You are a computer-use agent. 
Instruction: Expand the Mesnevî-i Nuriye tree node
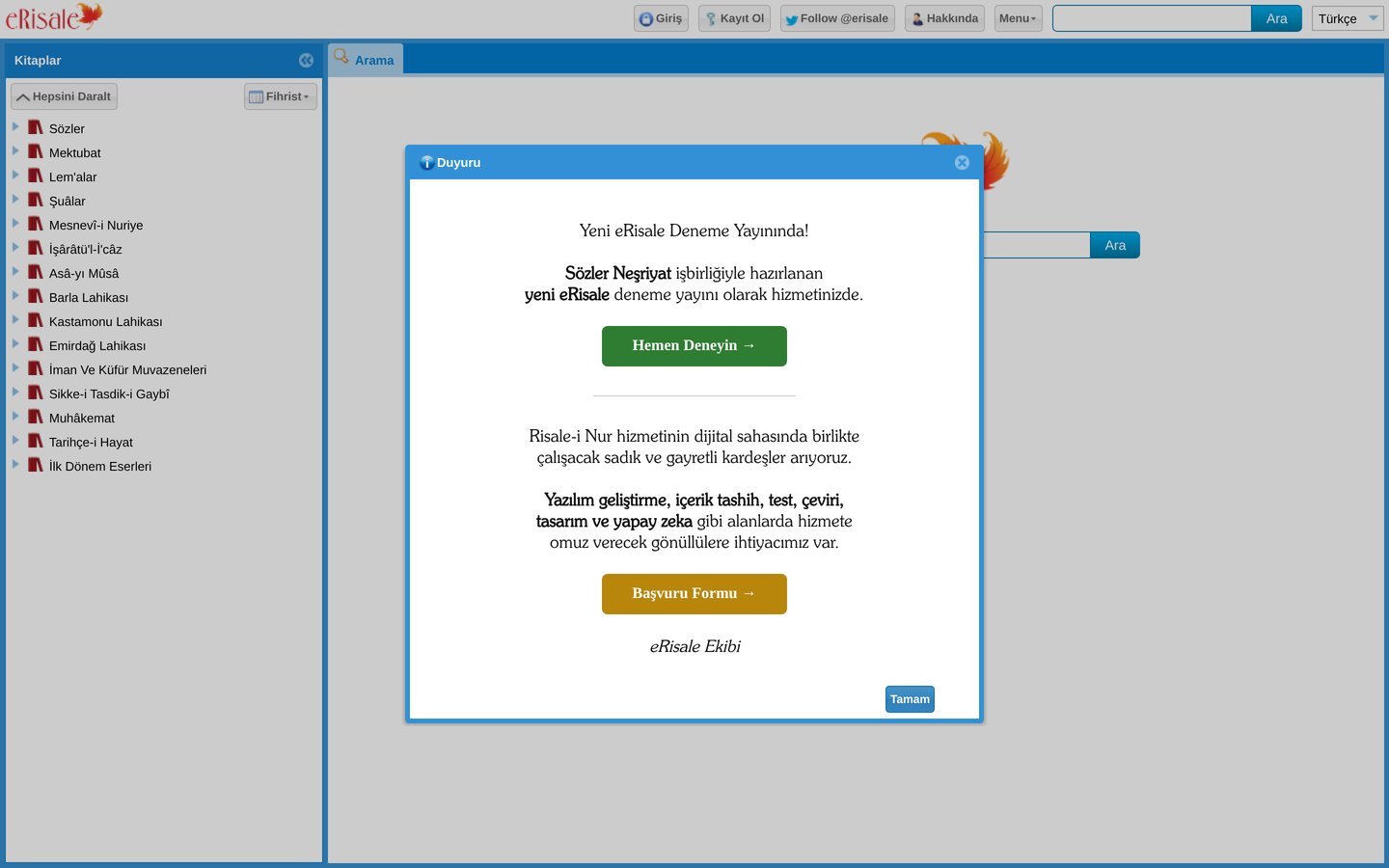click(x=15, y=223)
